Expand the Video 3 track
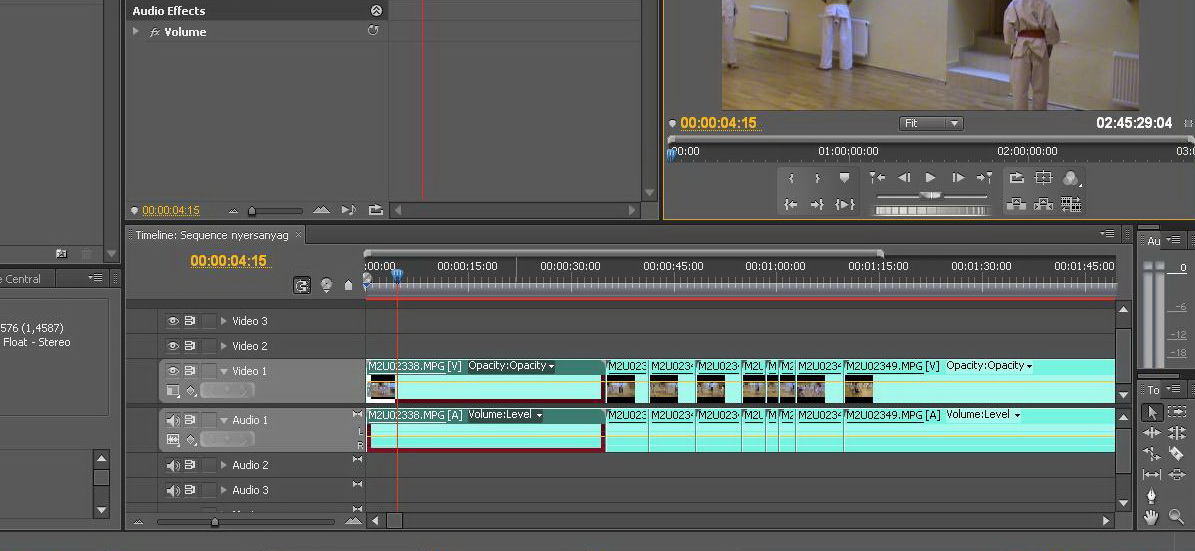Screen dimensions: 1195x551 [224, 321]
